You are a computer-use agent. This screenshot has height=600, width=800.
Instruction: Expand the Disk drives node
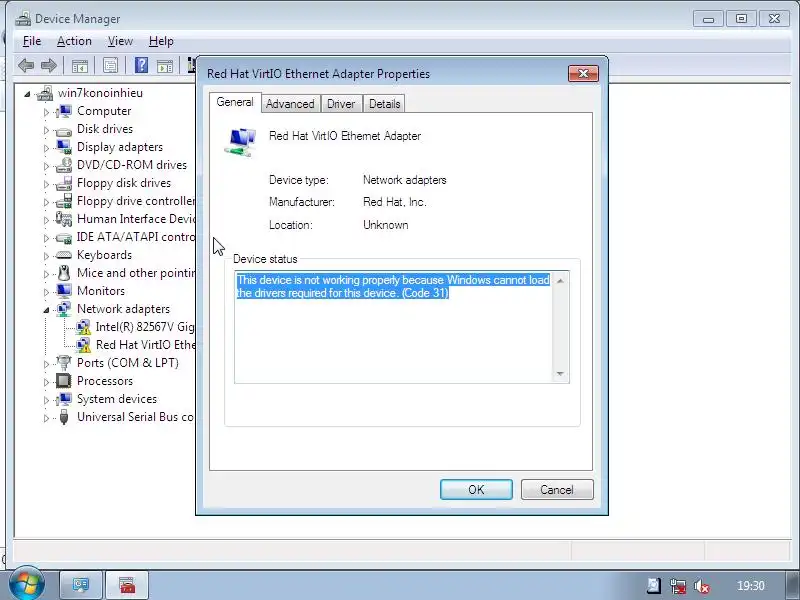46,130
